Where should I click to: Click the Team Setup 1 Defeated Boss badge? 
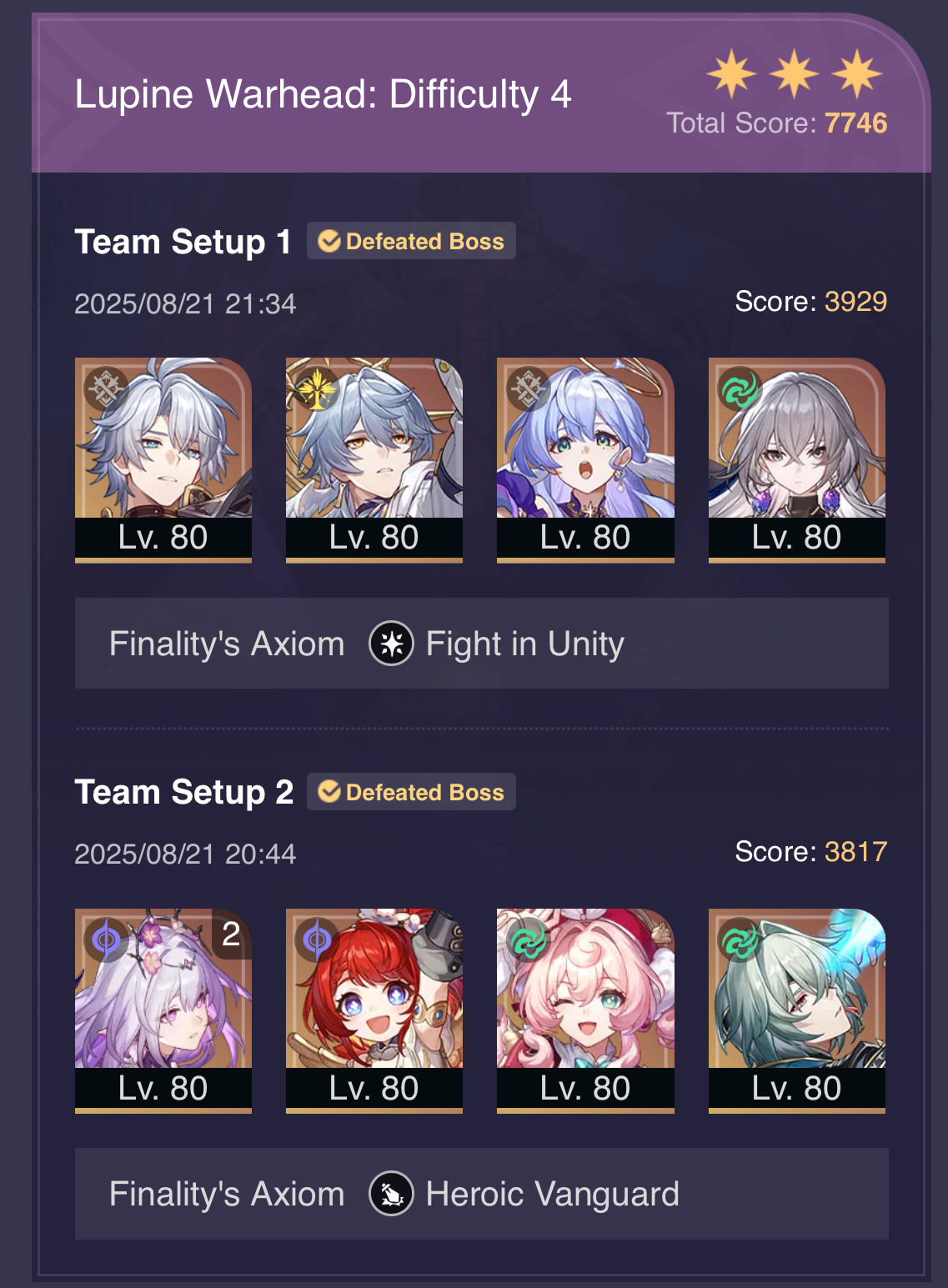tap(411, 241)
